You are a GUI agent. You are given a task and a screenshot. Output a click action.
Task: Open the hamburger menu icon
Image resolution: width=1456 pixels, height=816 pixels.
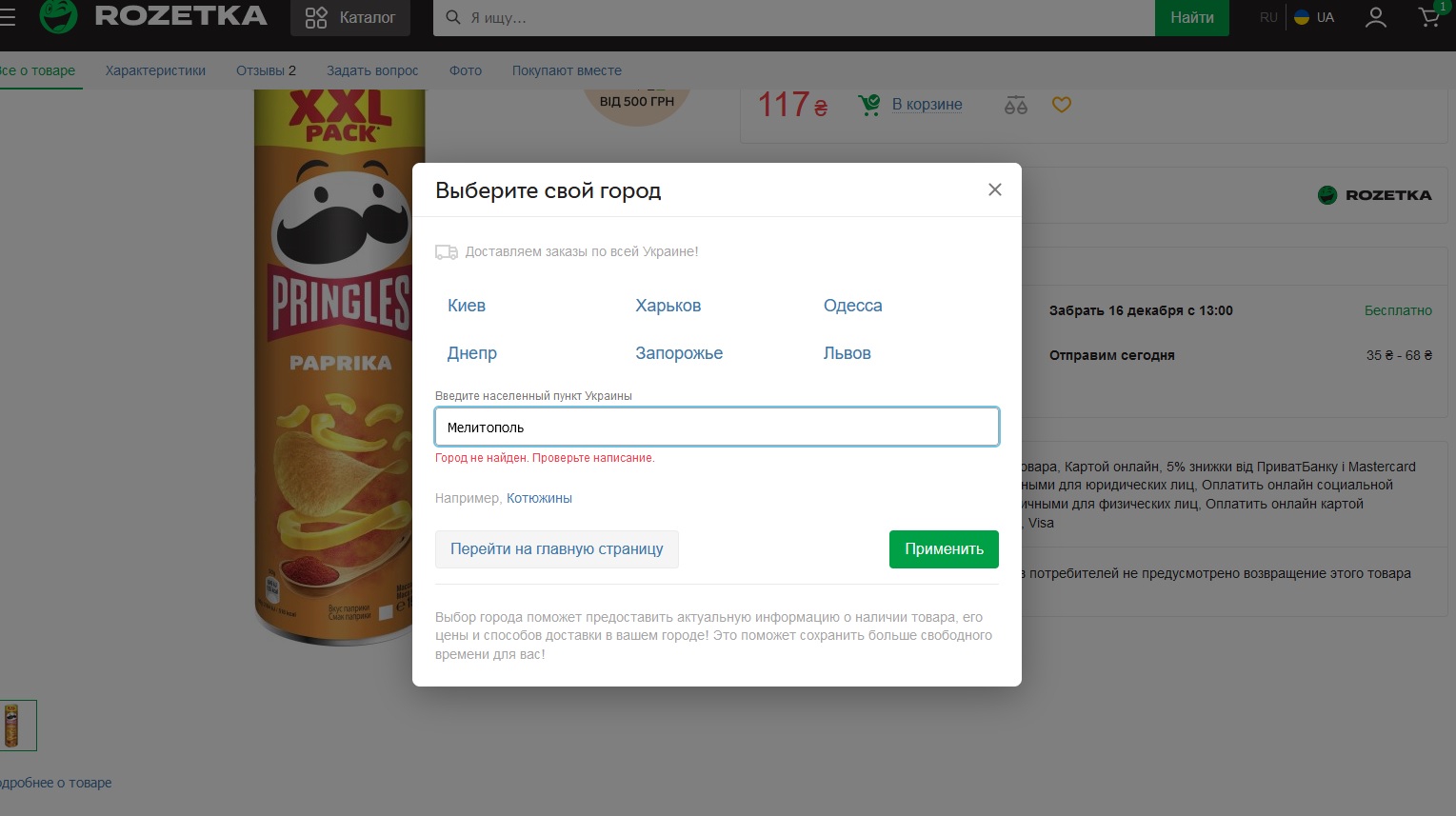[x=8, y=17]
